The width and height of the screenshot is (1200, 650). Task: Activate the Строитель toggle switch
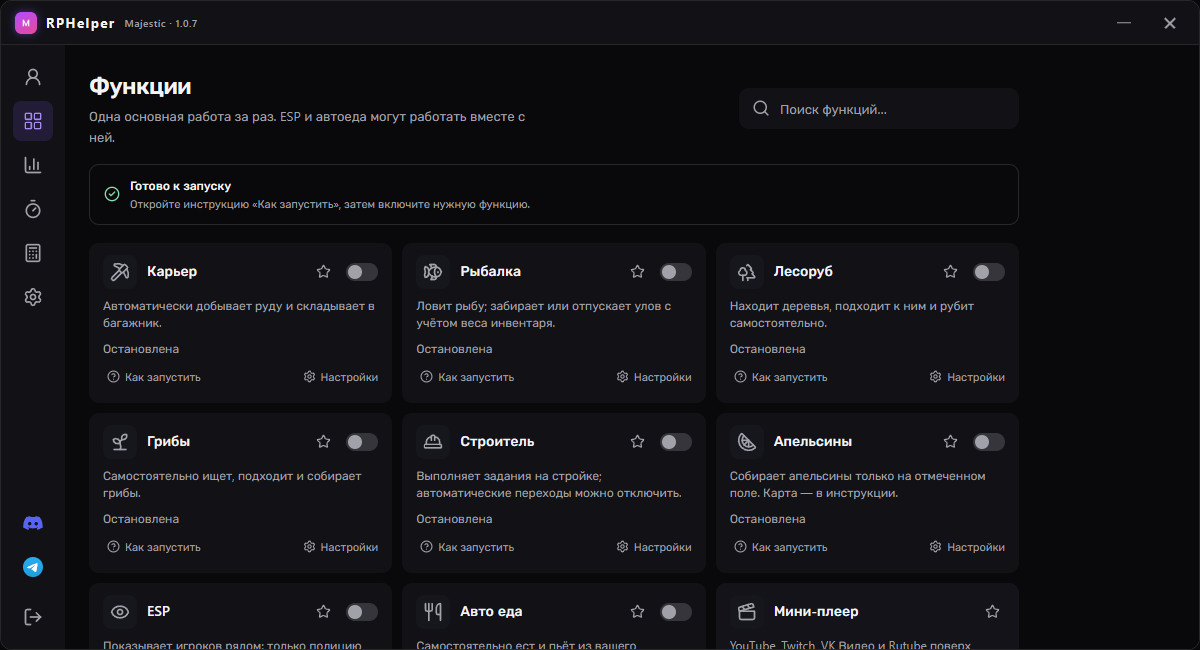[x=676, y=442]
